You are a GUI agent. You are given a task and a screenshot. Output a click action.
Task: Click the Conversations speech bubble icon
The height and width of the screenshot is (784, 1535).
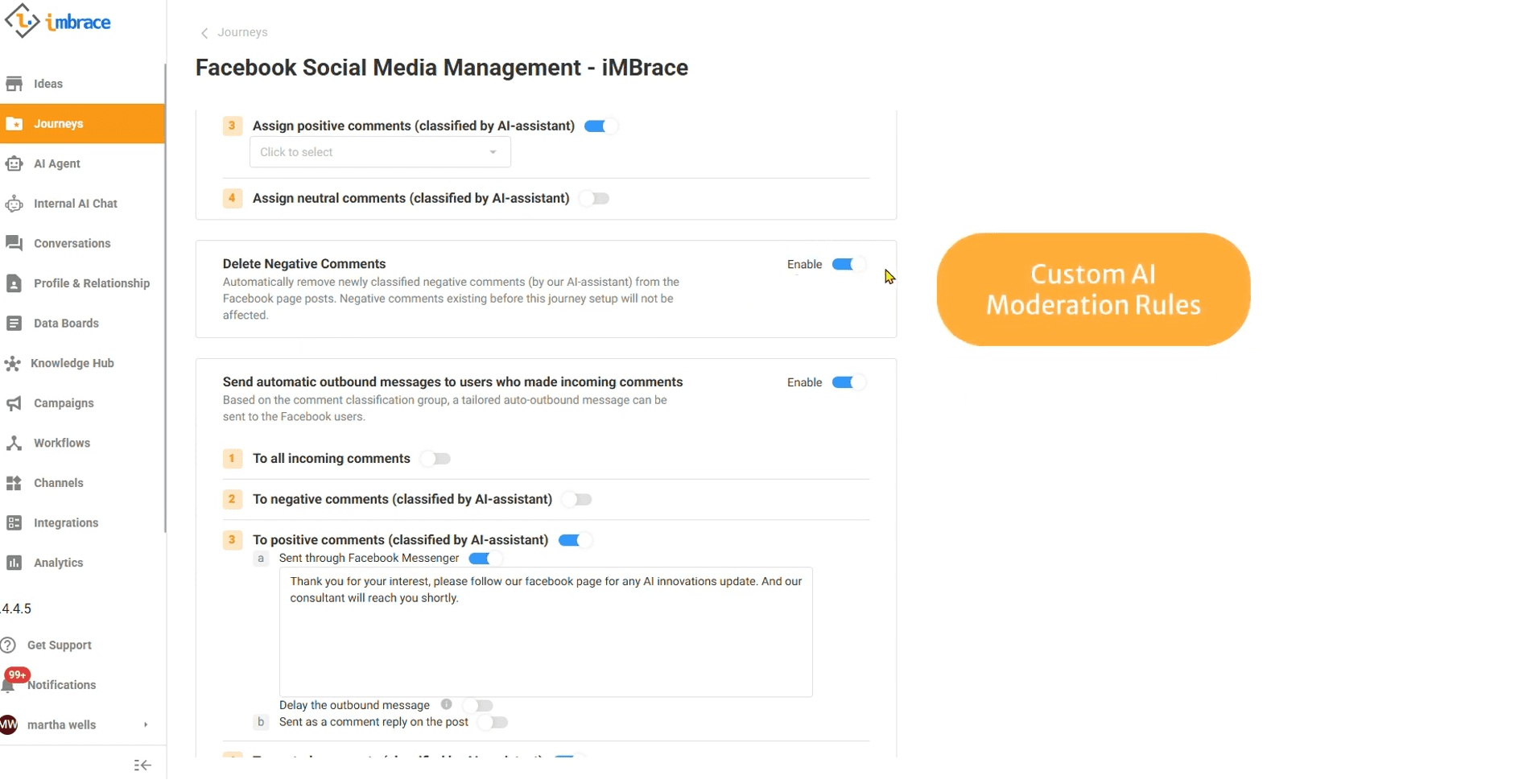(14, 243)
